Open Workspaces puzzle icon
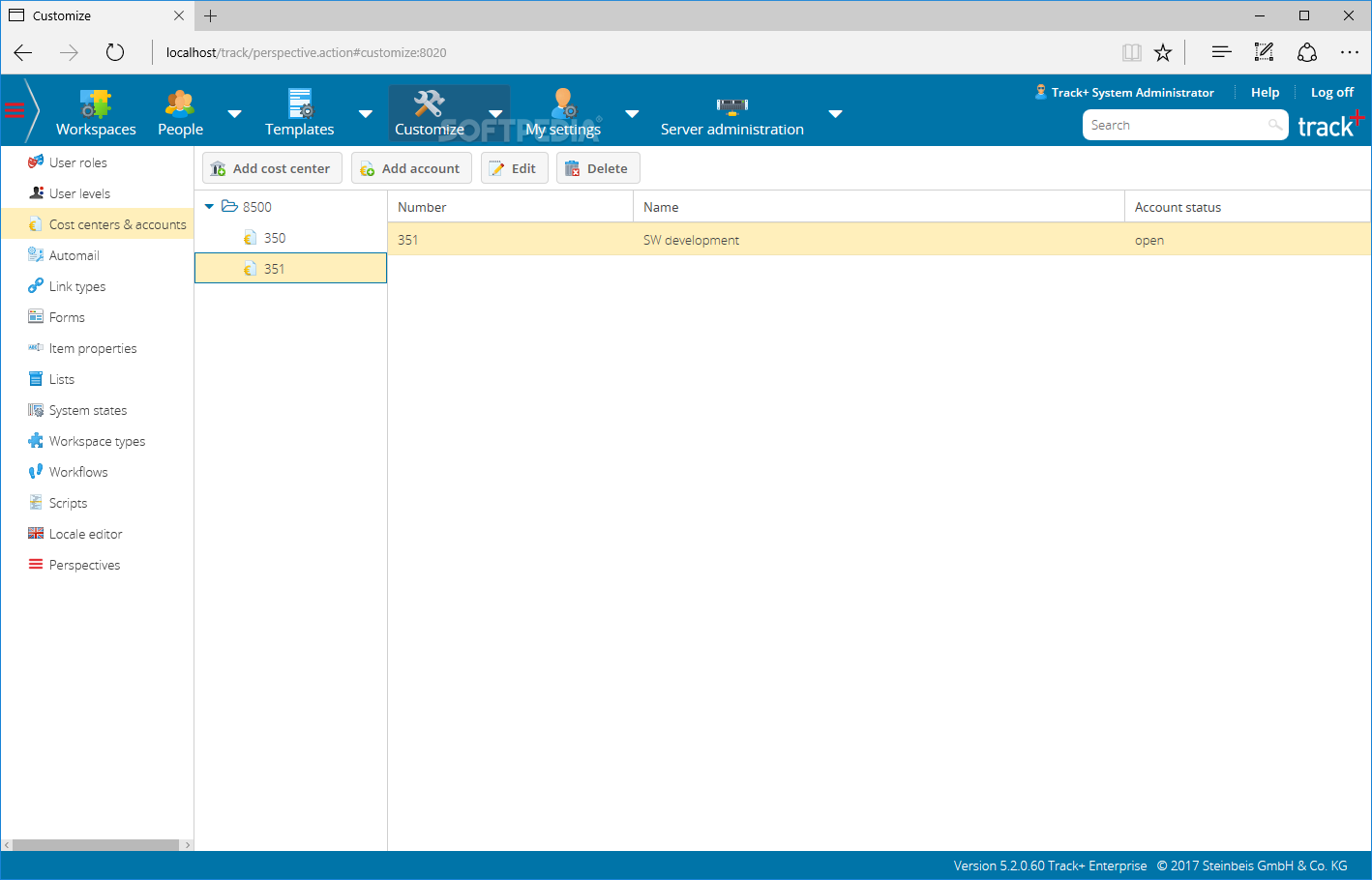The height and width of the screenshot is (880, 1372). 95,103
